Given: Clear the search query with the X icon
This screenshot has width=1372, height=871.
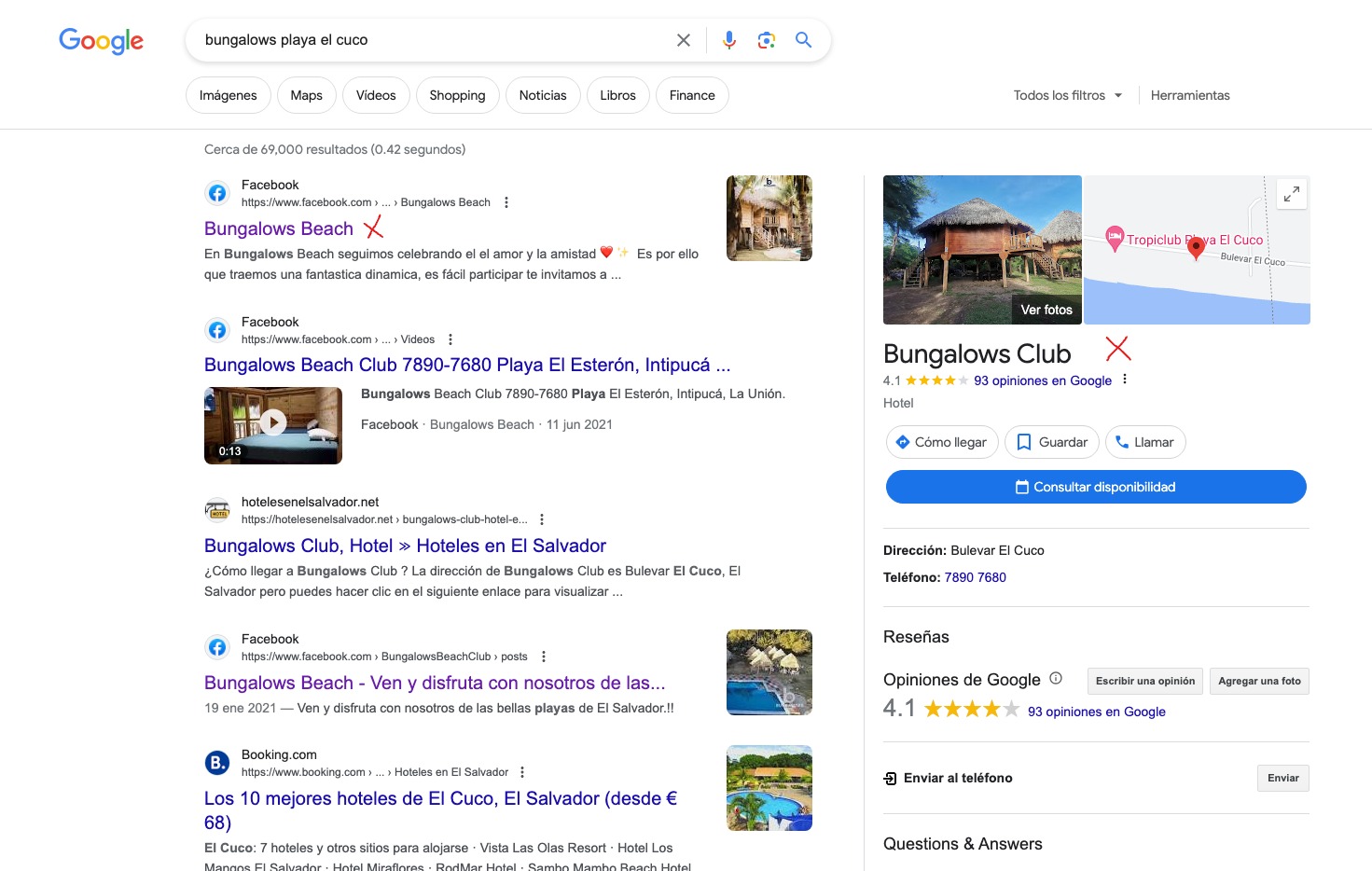Looking at the screenshot, I should click(x=684, y=40).
